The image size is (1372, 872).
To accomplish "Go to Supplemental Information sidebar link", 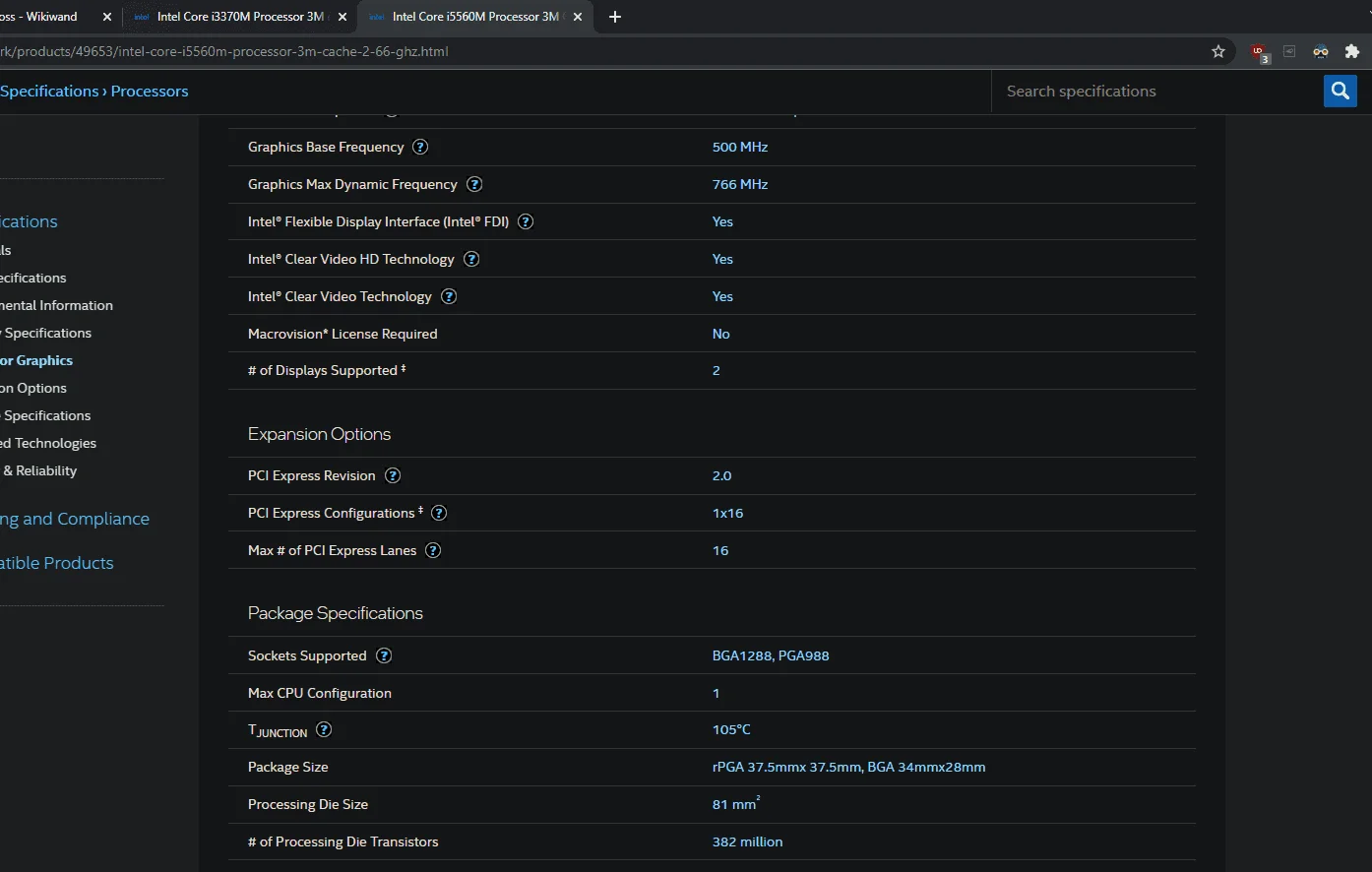I will coord(56,305).
